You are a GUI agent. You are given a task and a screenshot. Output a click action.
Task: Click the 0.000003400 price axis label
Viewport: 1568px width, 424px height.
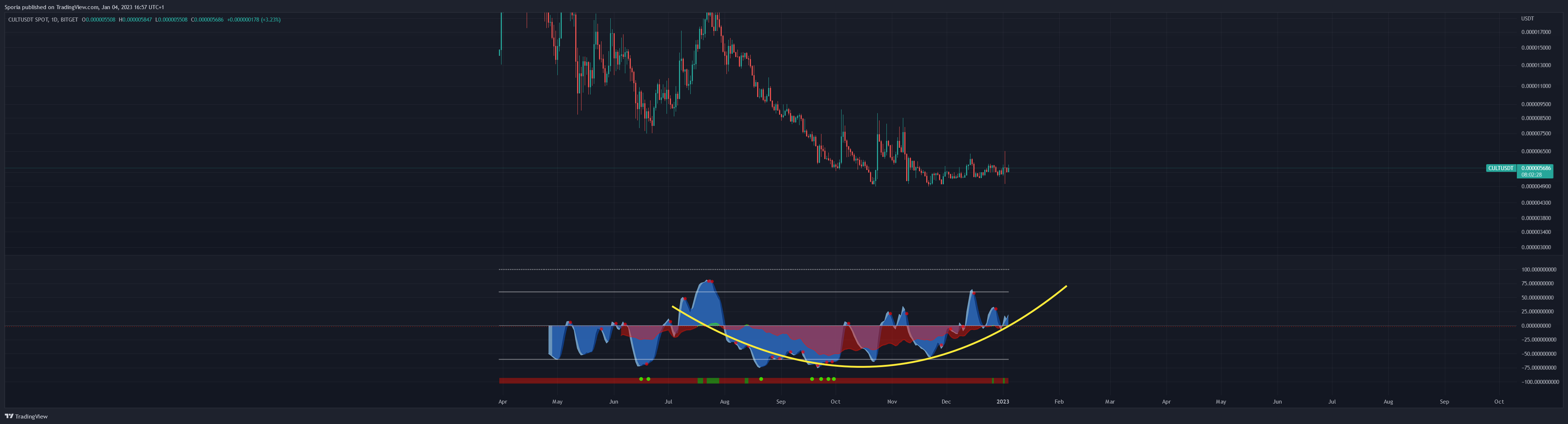pos(1536,232)
